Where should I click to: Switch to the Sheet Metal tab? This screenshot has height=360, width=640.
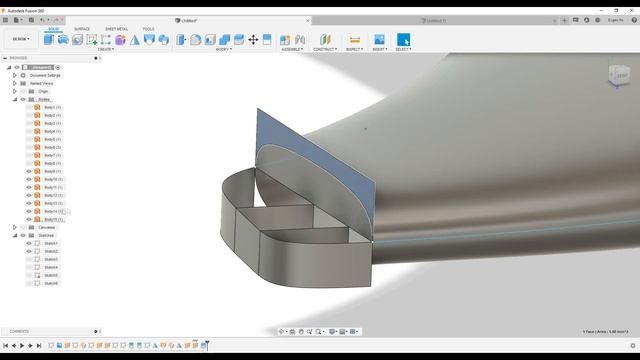(116, 29)
